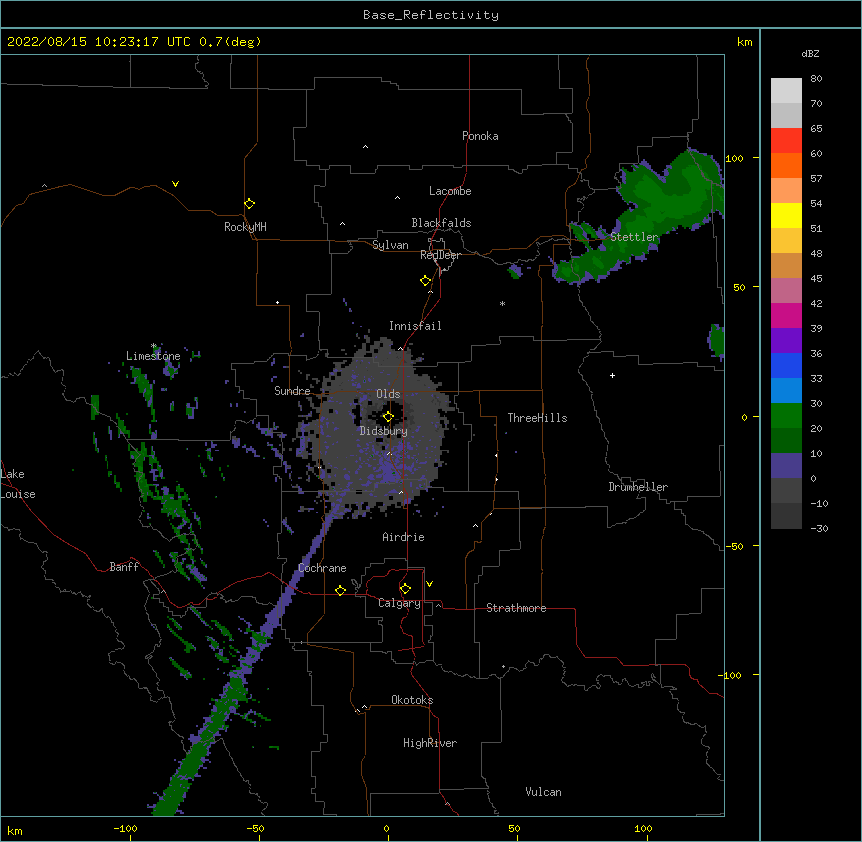This screenshot has width=862, height=842.
Task: Click the Blackfalds town label
Action: pos(441,223)
